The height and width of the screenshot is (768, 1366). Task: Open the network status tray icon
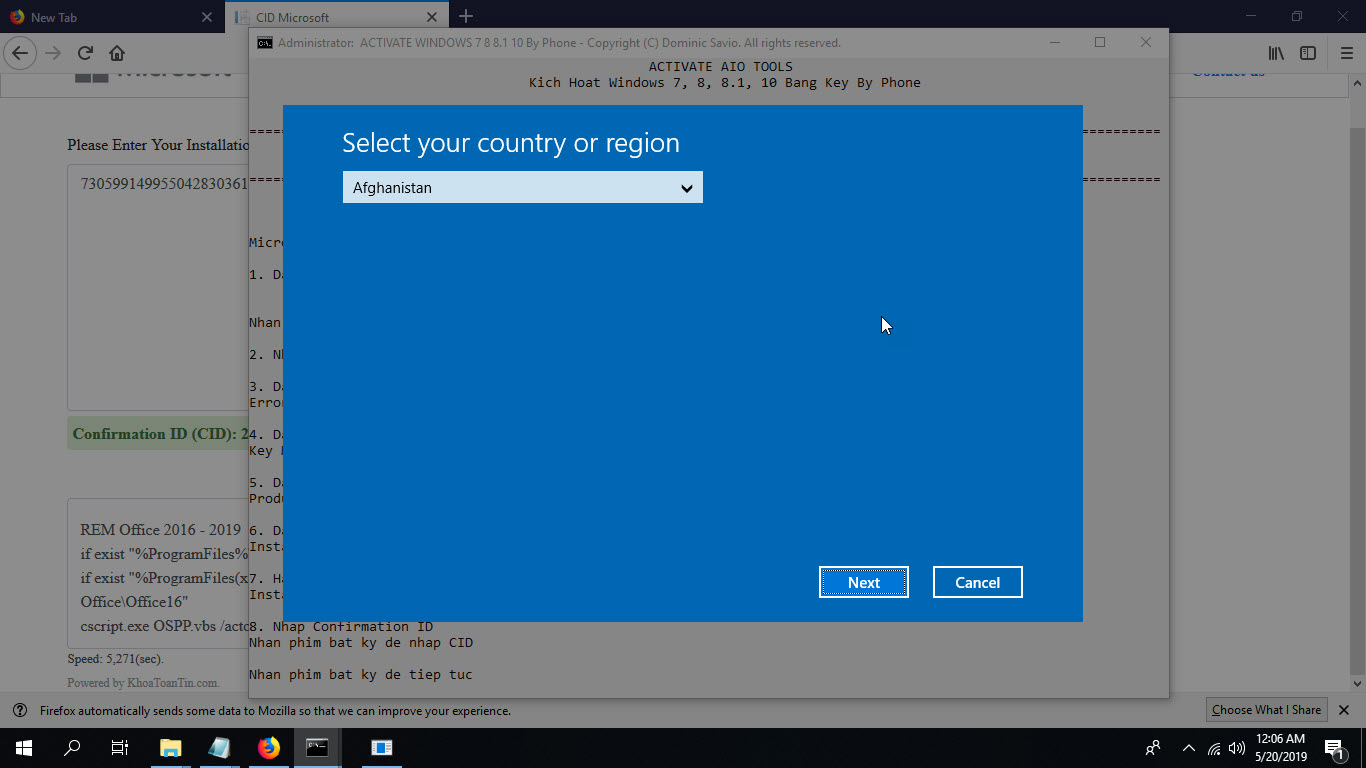(x=1214, y=747)
